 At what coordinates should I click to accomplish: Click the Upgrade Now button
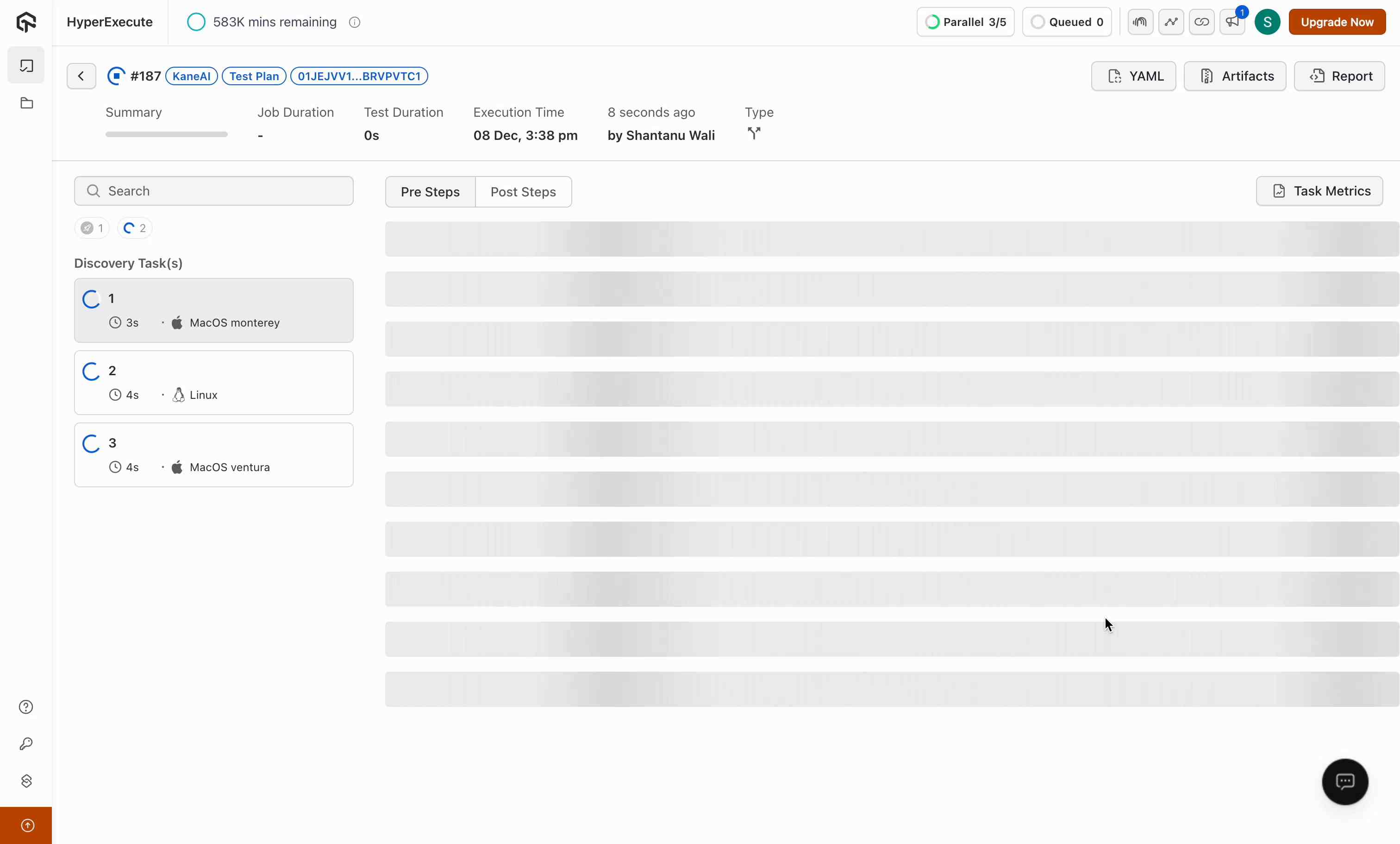click(x=1337, y=22)
